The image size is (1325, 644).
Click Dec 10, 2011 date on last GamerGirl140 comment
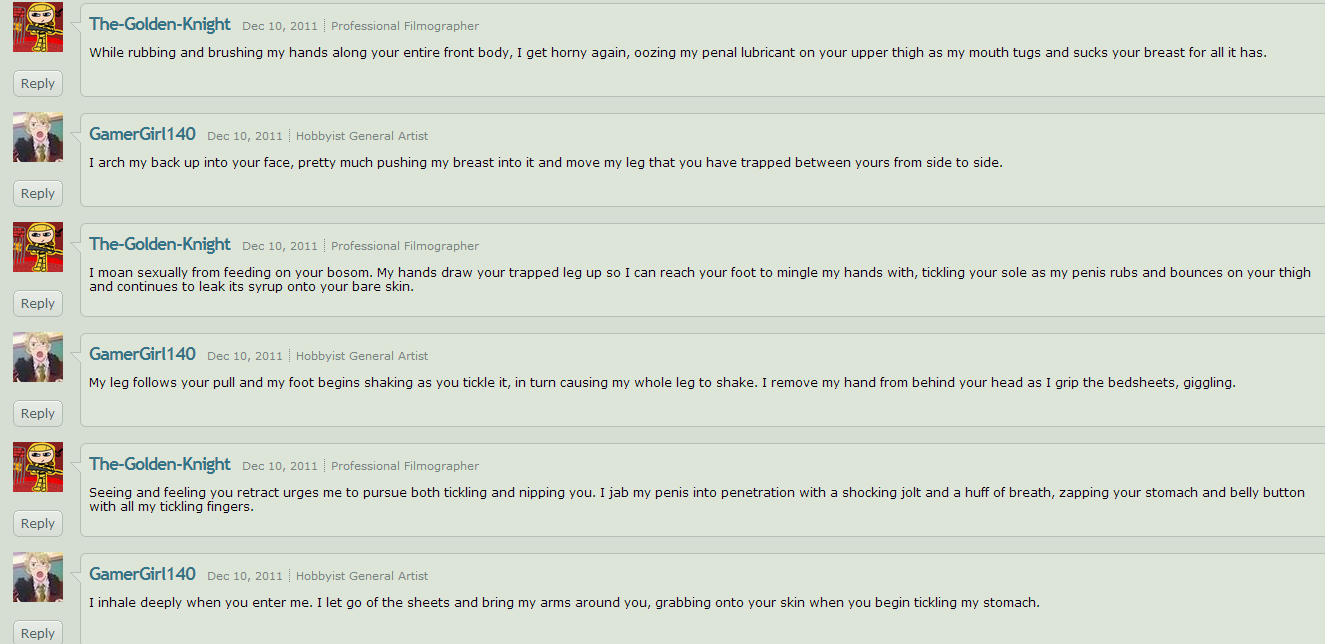[245, 576]
